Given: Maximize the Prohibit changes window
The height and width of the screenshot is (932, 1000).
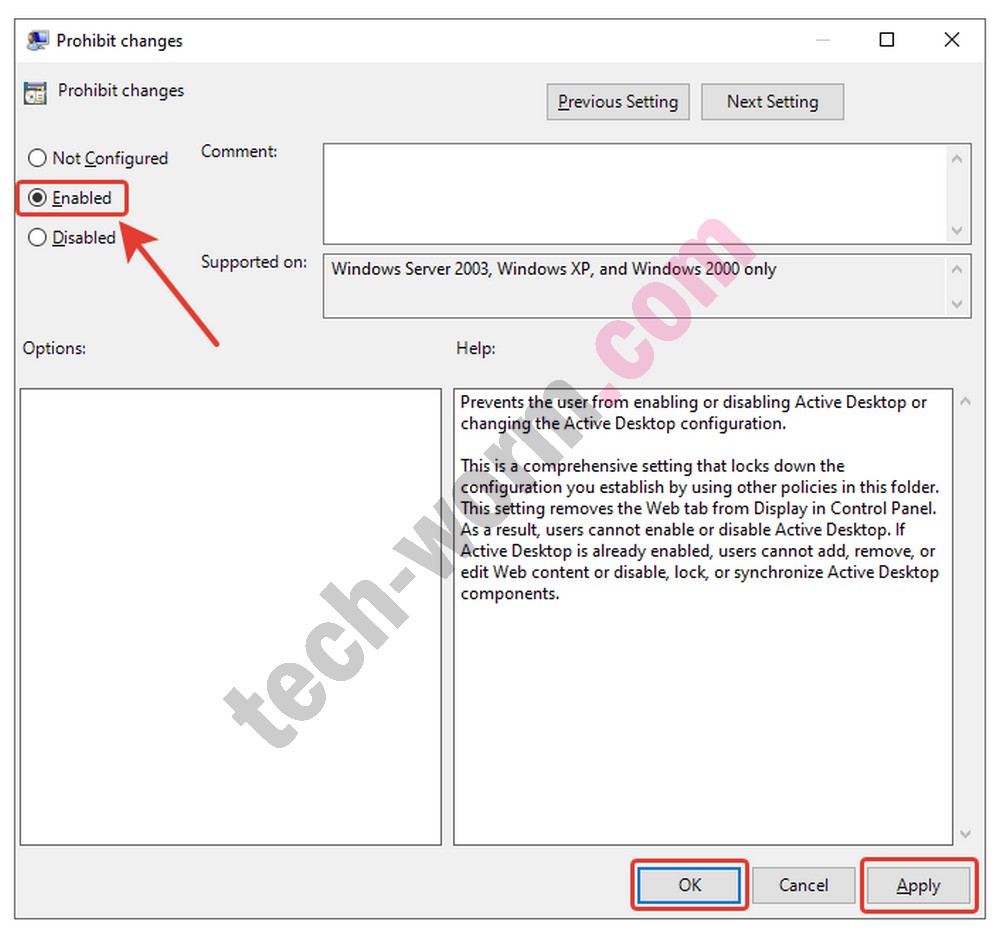Looking at the screenshot, I should pos(887,40).
